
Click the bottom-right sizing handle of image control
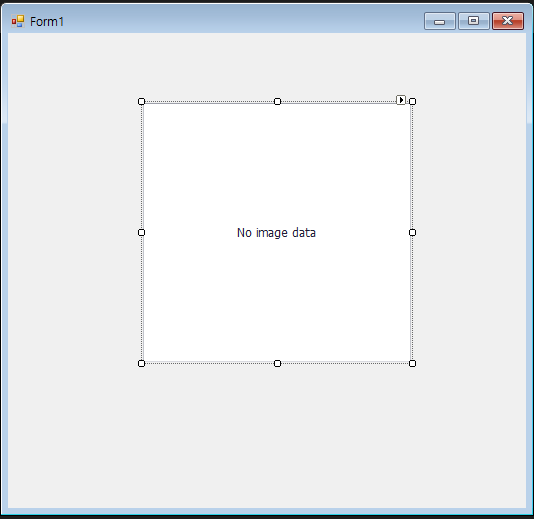412,364
